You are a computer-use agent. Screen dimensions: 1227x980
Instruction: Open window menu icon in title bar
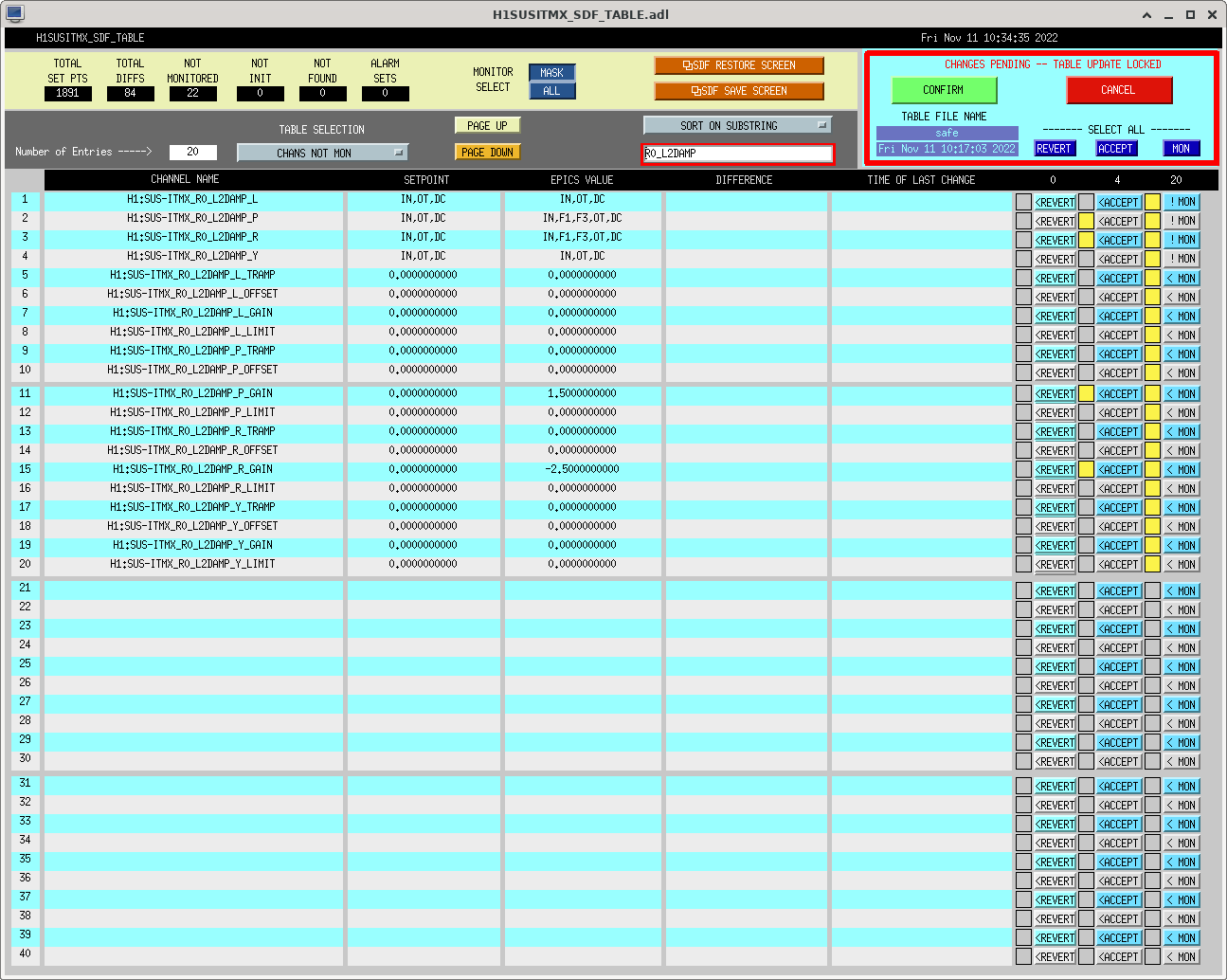click(14, 13)
